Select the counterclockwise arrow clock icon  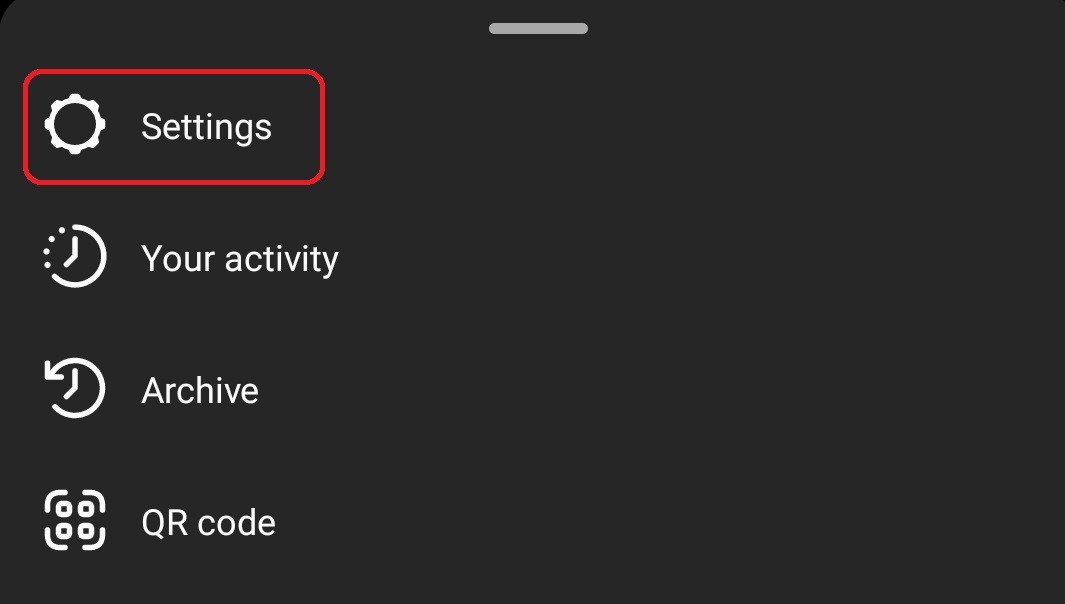click(75, 388)
